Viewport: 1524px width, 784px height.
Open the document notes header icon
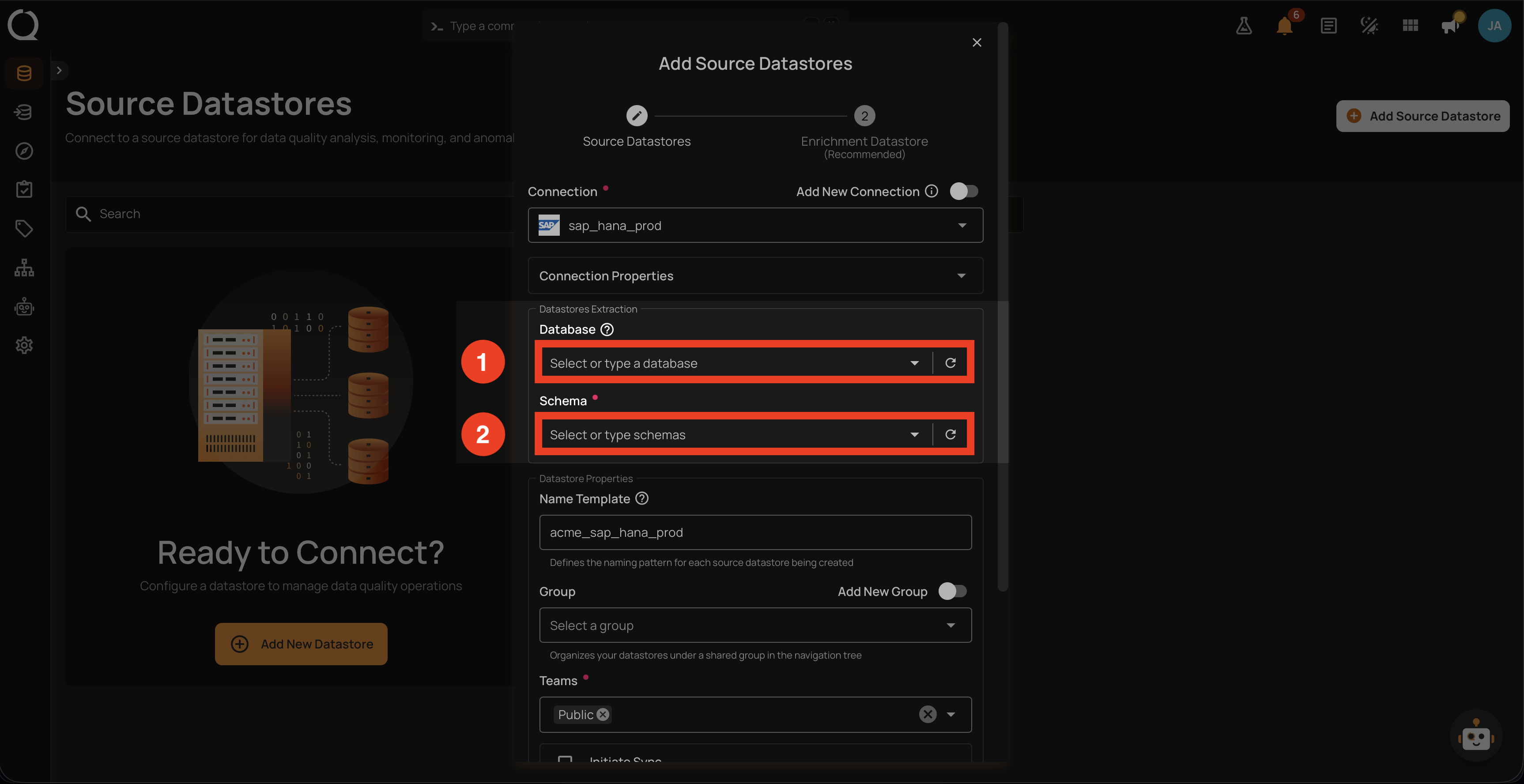tap(1328, 26)
